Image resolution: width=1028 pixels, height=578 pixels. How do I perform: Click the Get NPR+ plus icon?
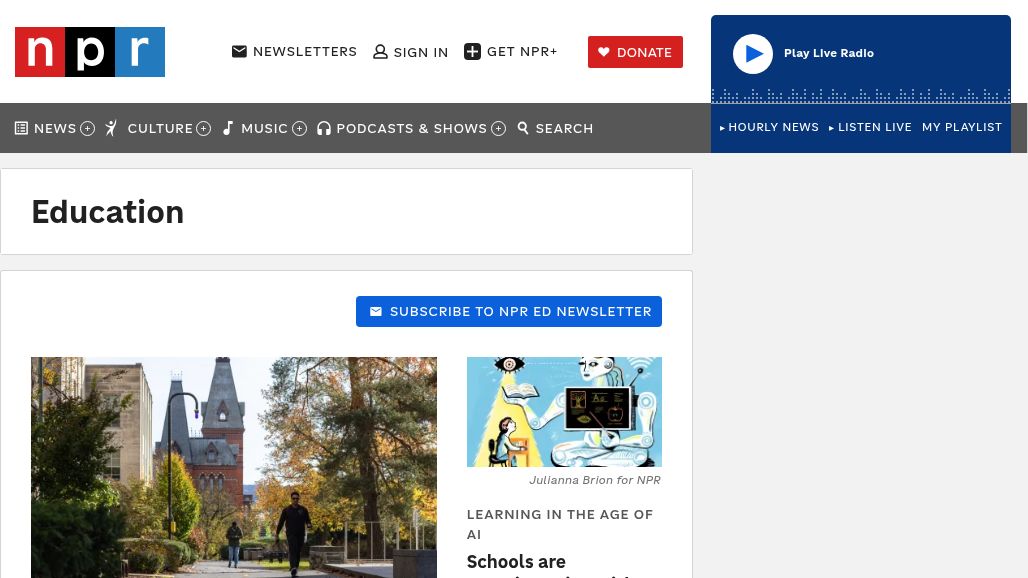[x=472, y=51]
